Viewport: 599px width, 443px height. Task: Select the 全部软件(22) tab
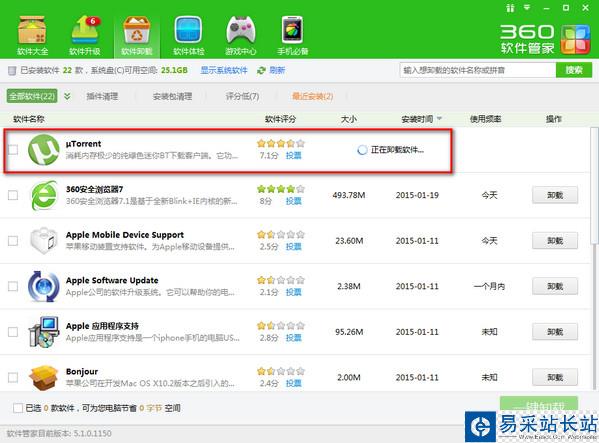[32, 96]
